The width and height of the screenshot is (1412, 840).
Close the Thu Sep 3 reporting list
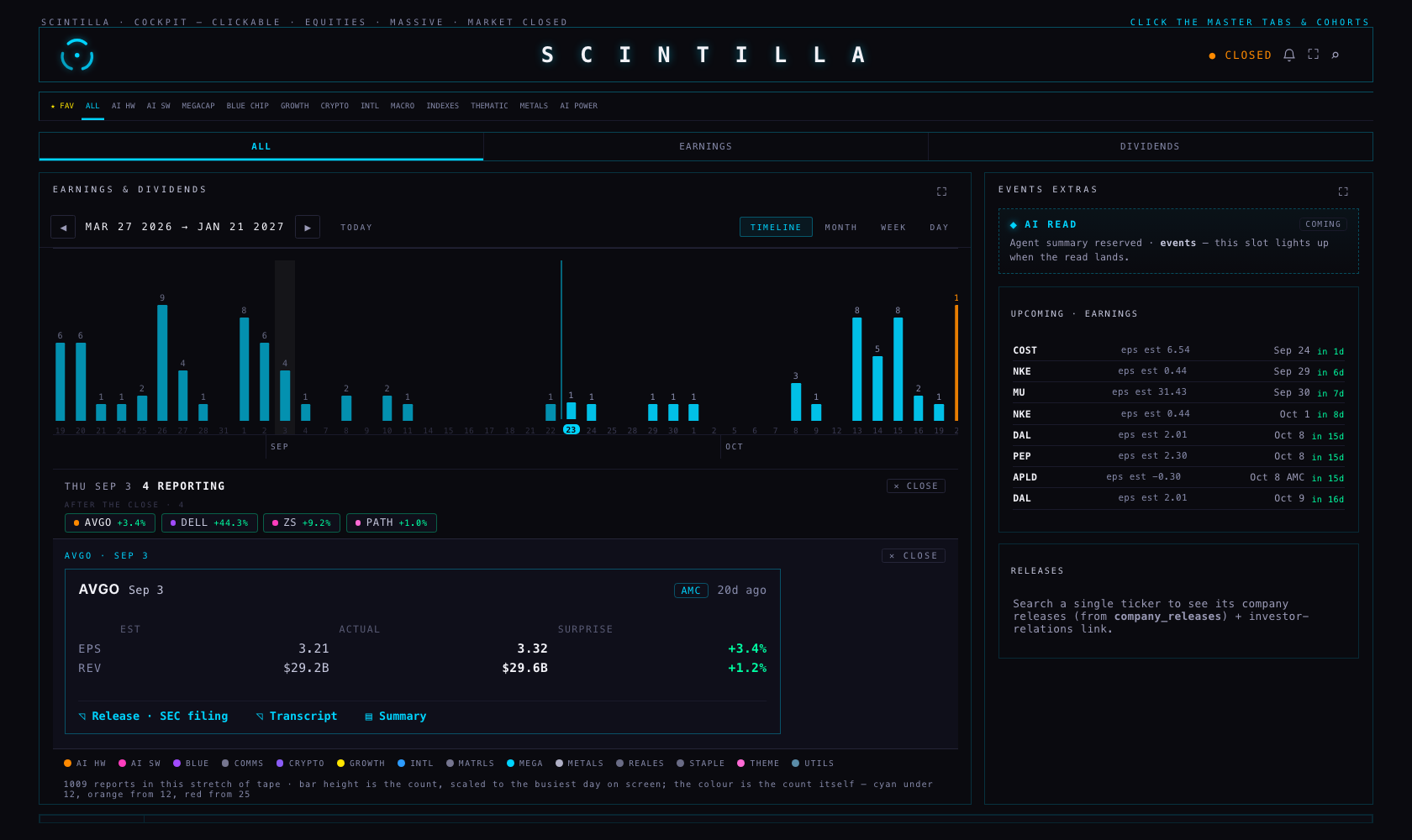pos(916,486)
